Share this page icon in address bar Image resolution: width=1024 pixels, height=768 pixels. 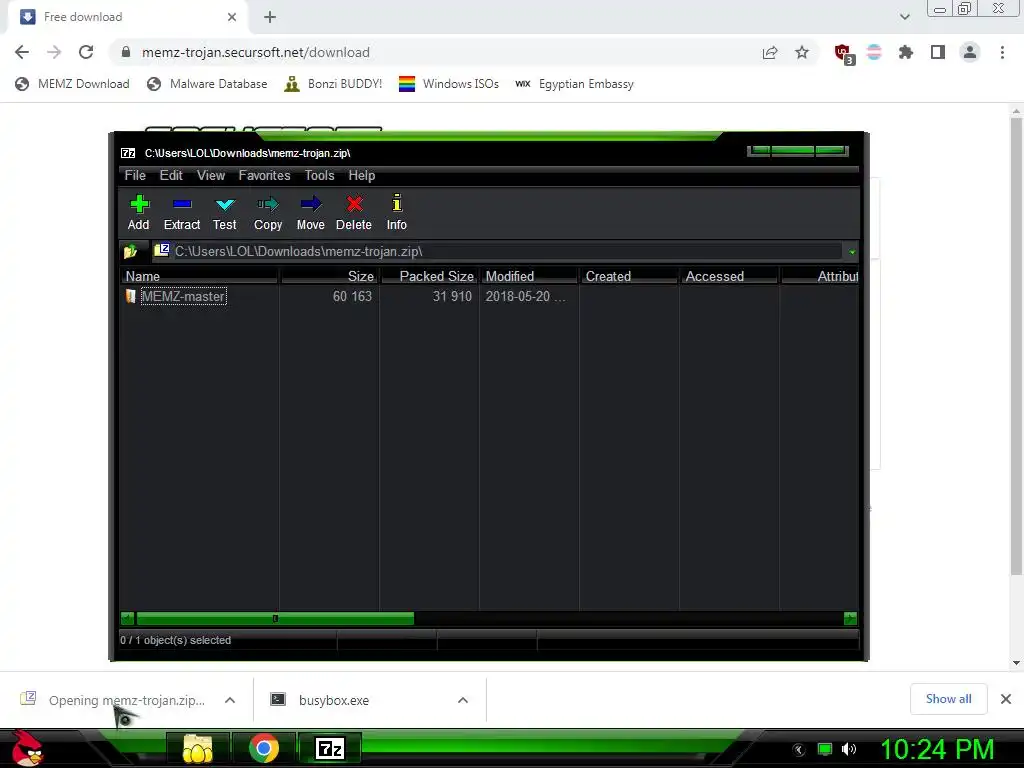point(770,52)
